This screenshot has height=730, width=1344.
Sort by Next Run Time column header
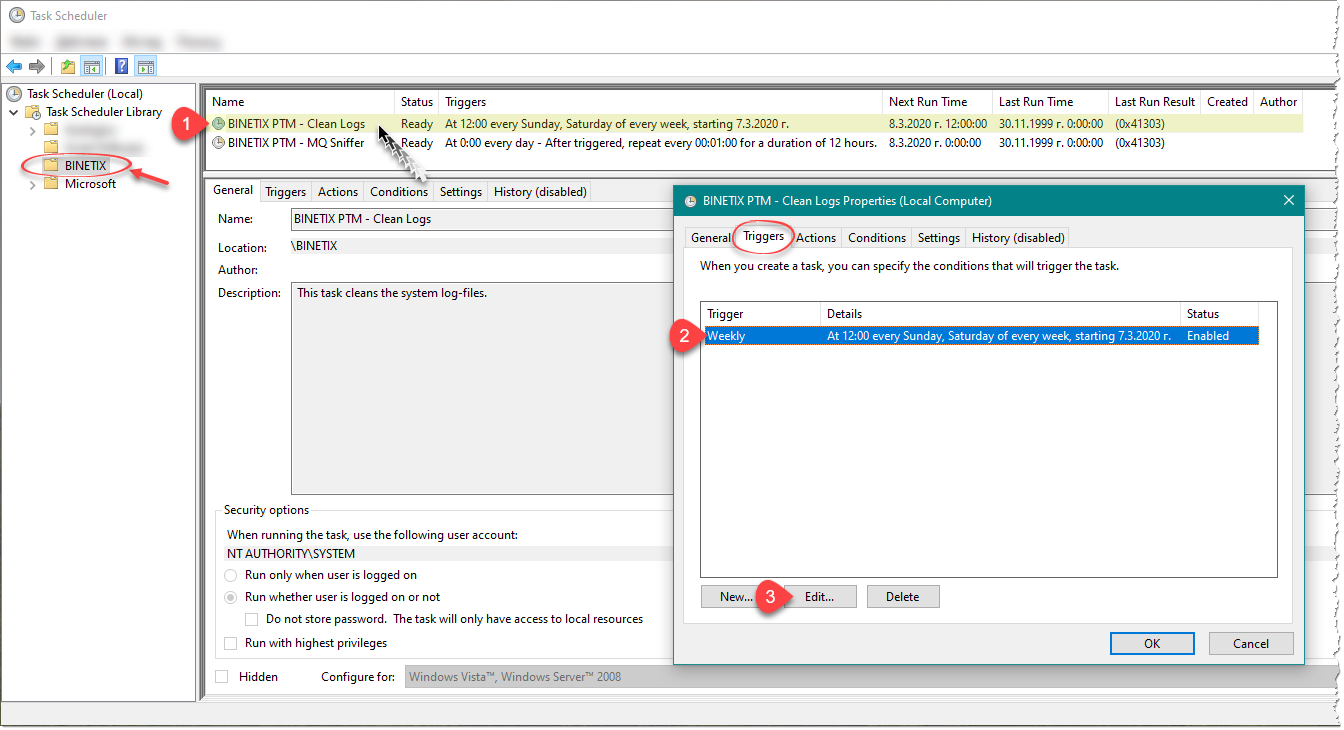point(938,102)
